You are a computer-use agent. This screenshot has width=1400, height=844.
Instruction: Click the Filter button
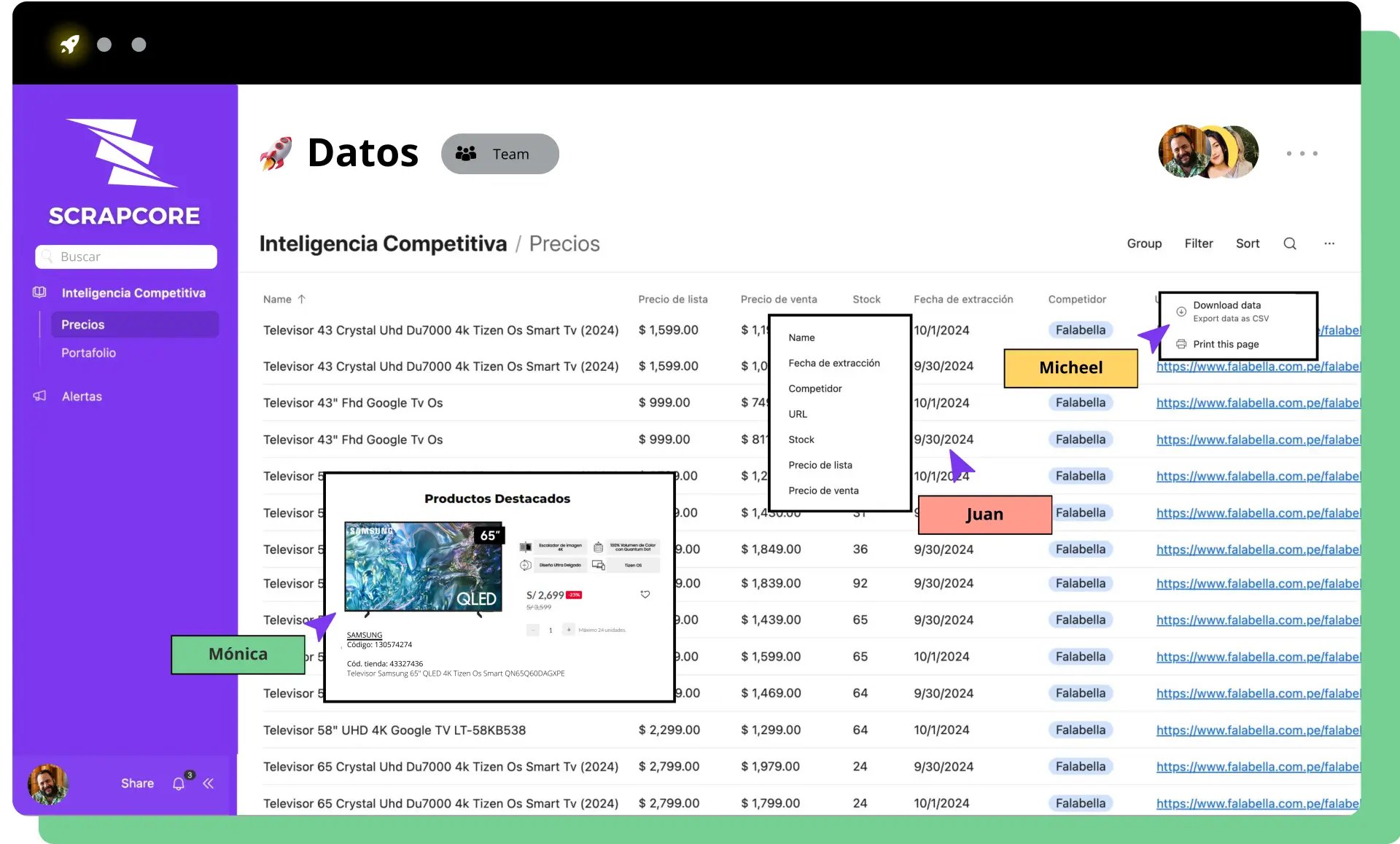coord(1198,243)
